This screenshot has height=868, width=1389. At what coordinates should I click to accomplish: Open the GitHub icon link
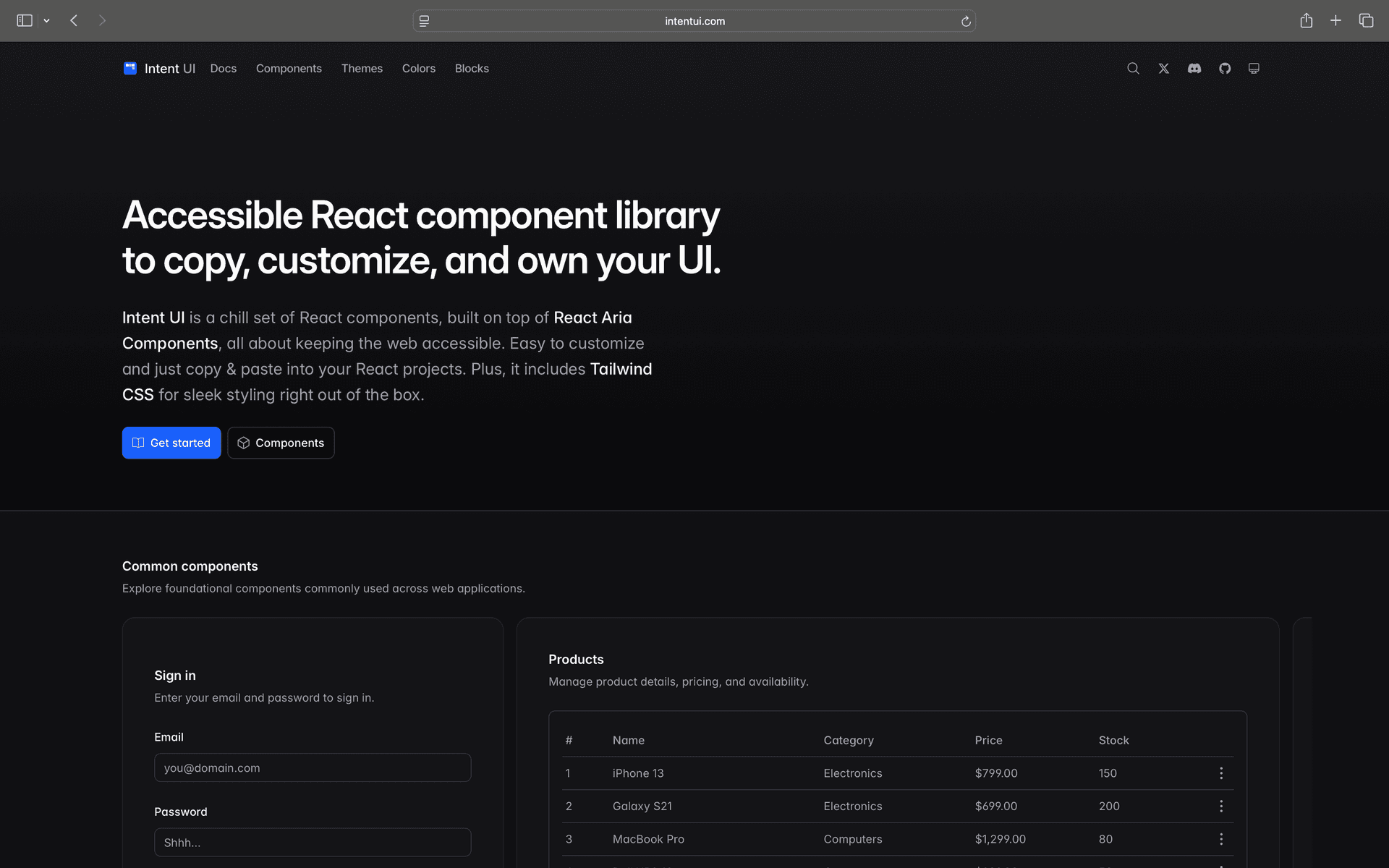click(x=1225, y=68)
